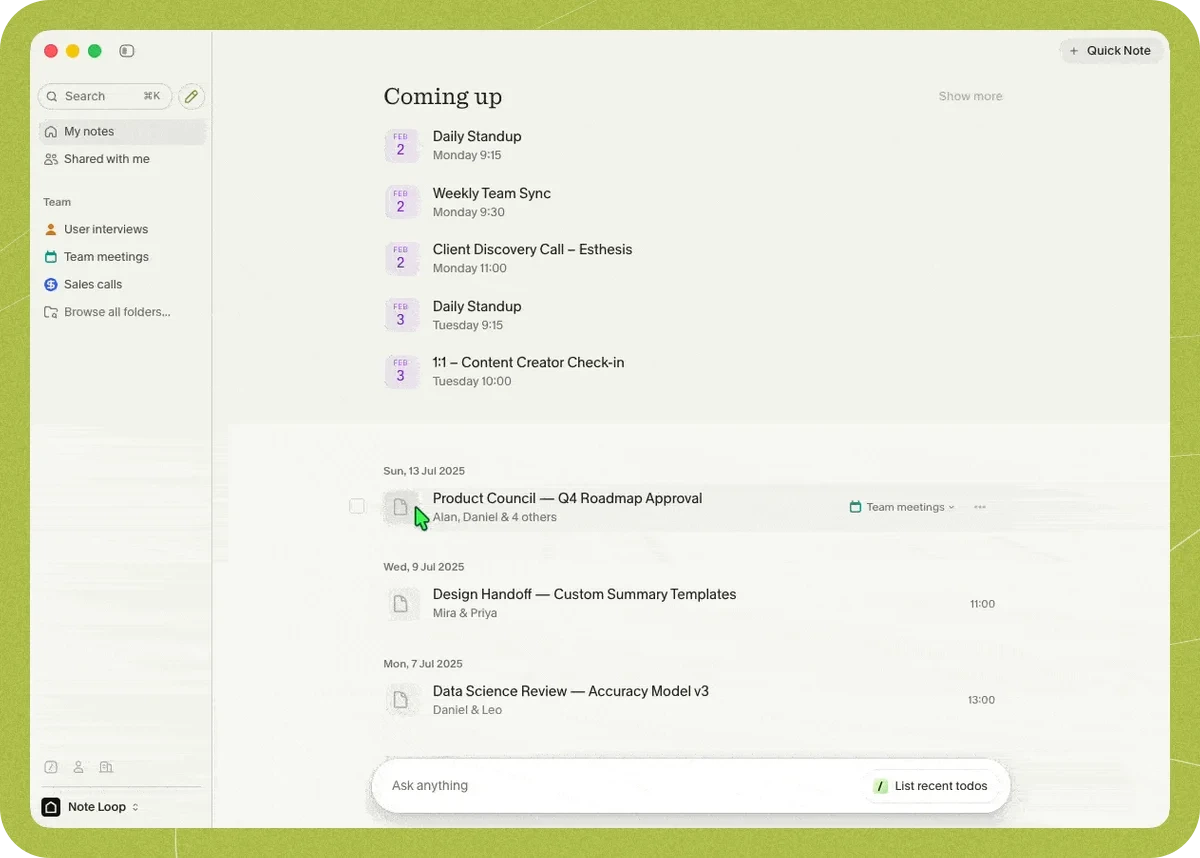The image size is (1200, 858).
Task: Click the document icon for Data Science Review
Action: pos(401,700)
